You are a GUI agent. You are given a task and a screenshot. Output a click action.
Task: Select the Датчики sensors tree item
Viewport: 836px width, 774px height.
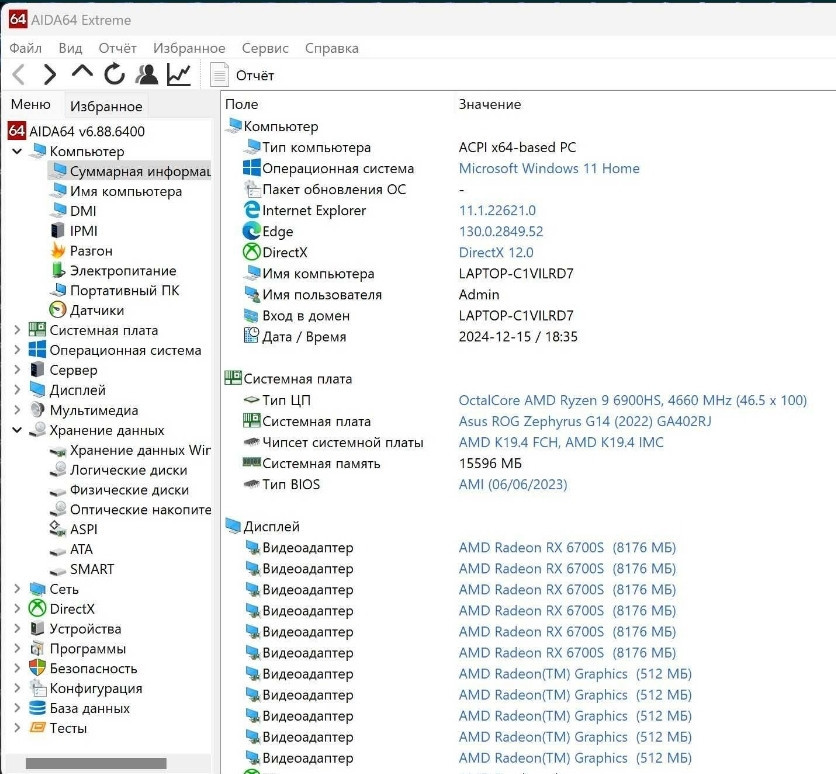[96, 310]
